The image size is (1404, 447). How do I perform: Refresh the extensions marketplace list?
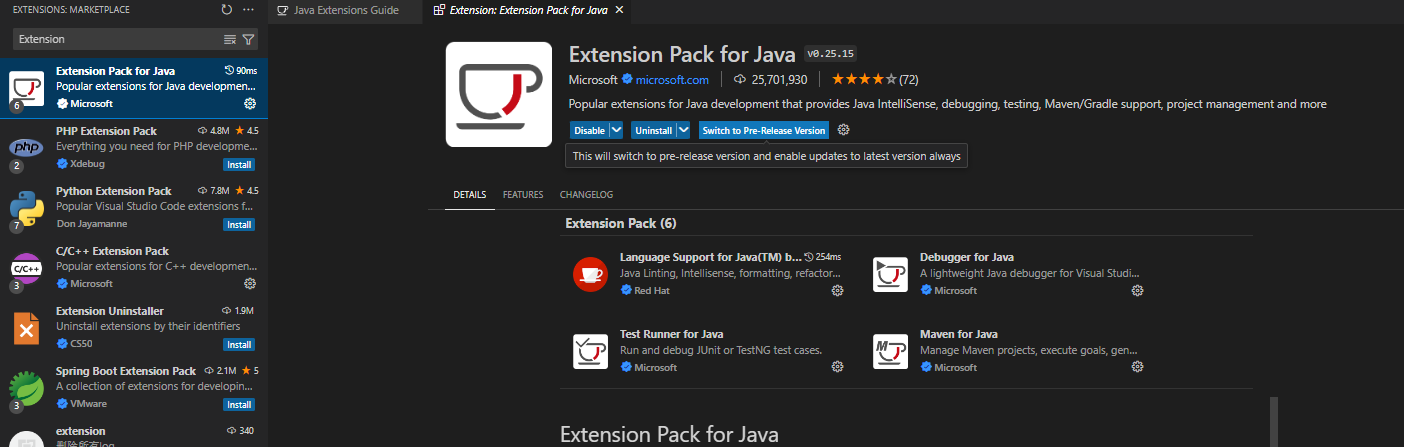point(227,10)
